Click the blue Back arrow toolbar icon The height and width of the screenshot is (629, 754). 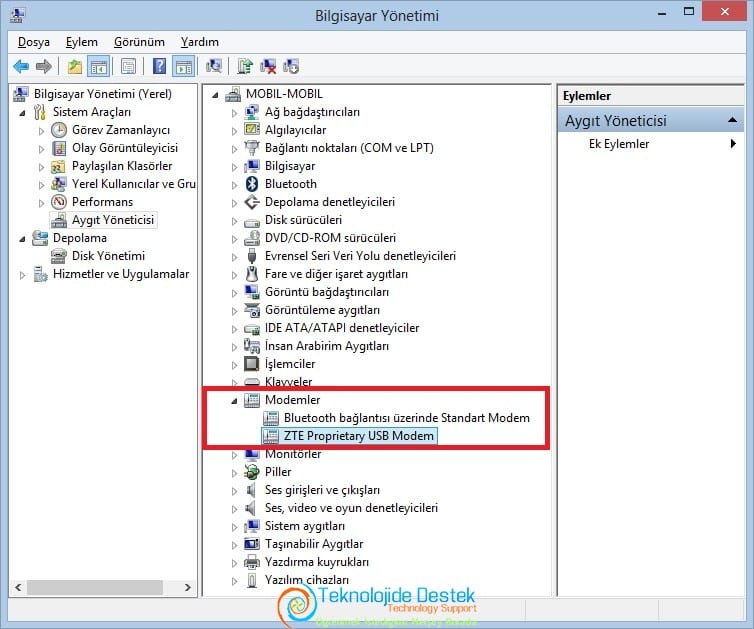click(21, 66)
